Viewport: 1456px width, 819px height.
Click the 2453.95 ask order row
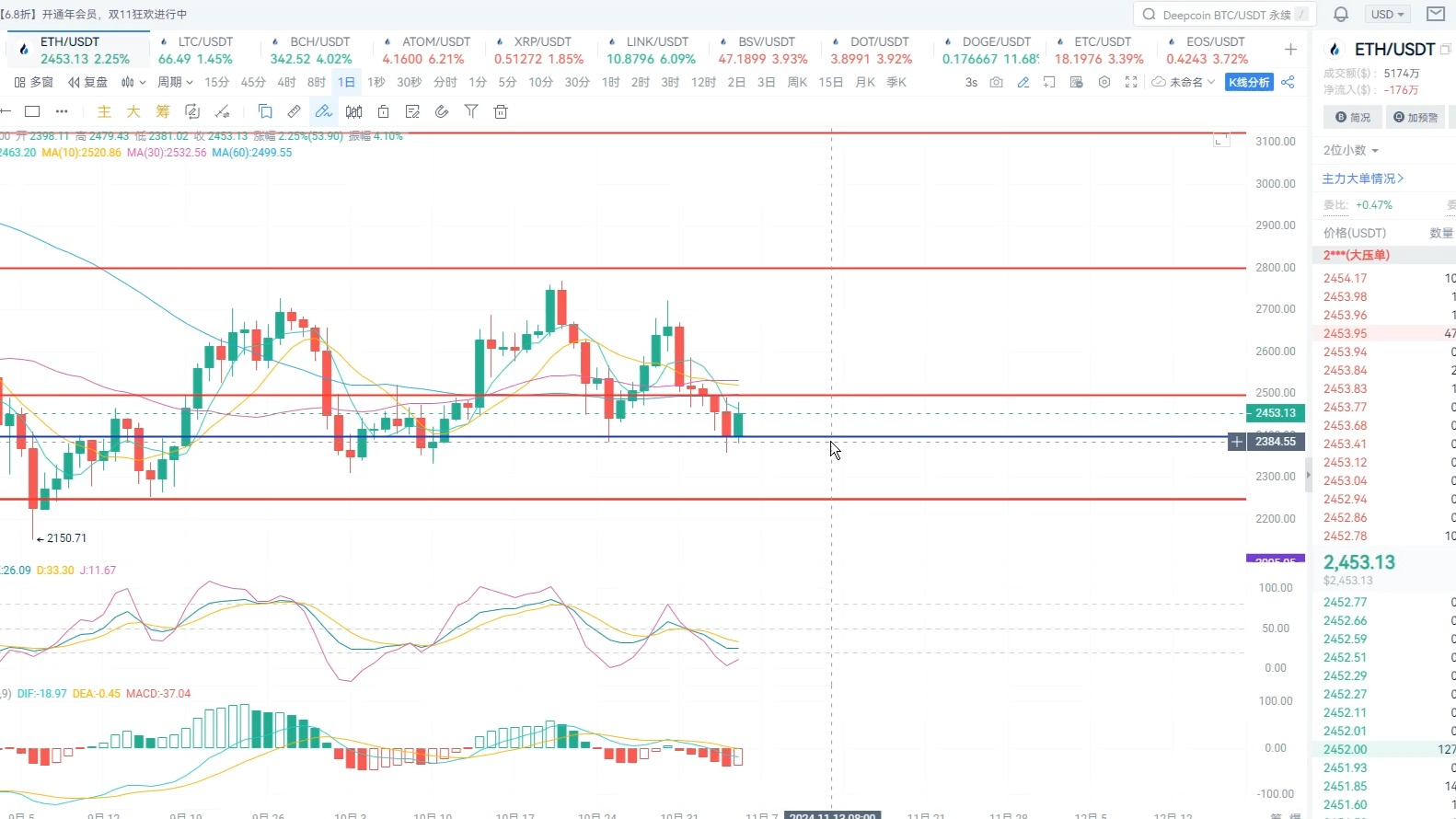tap(1386, 333)
